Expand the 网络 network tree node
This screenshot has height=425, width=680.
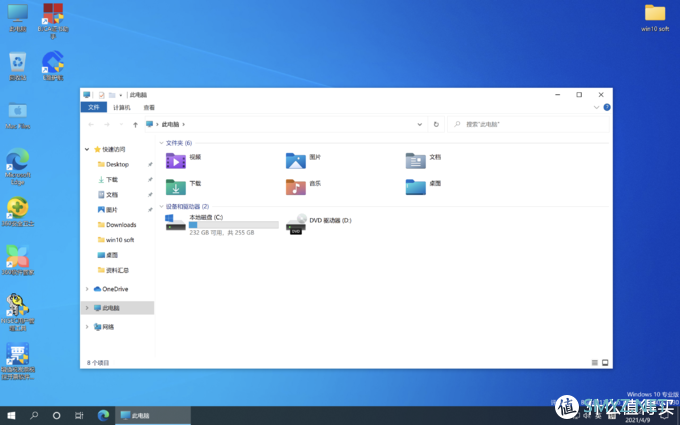(87, 327)
